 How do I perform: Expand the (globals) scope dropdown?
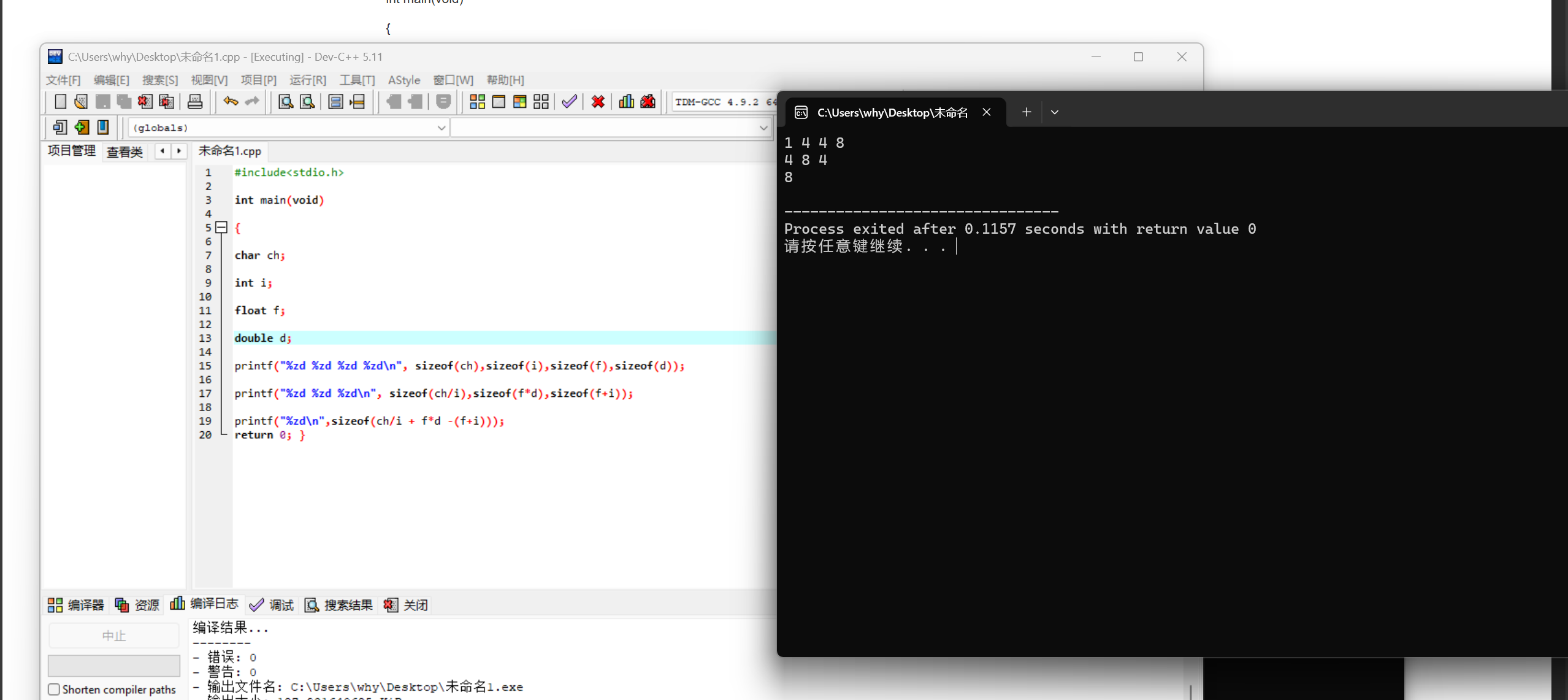click(x=441, y=128)
